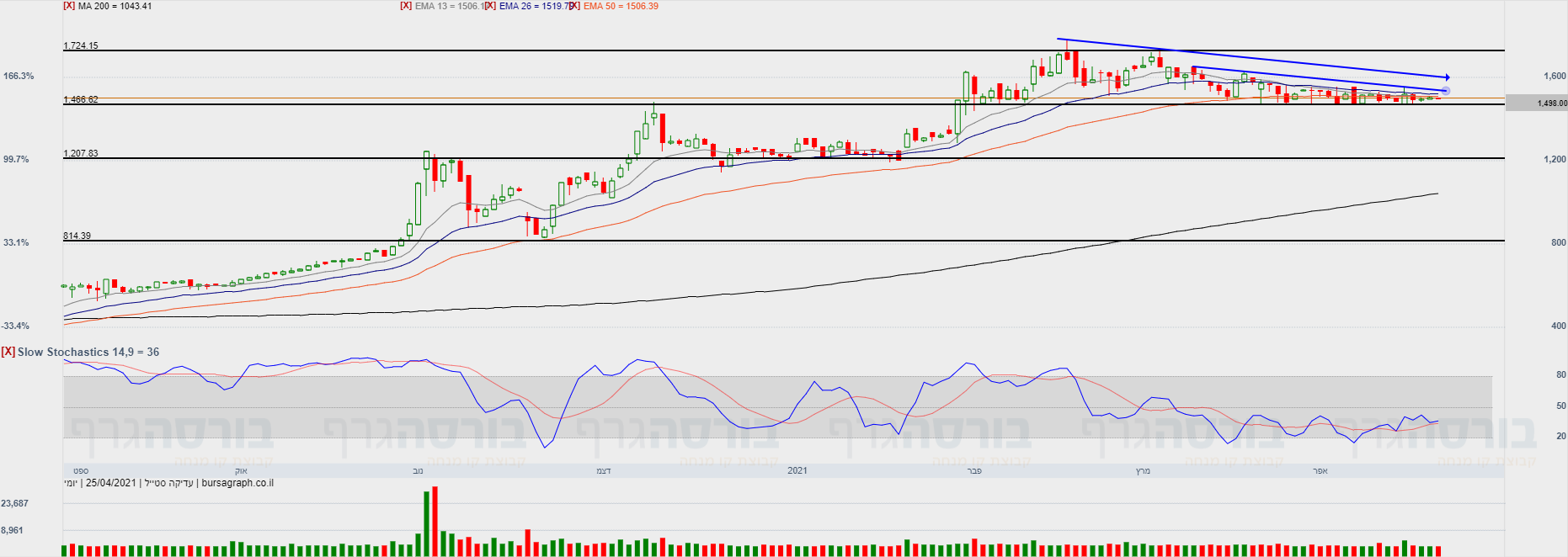
Task: Click the -33.4% percent scale label
Action: coord(15,326)
